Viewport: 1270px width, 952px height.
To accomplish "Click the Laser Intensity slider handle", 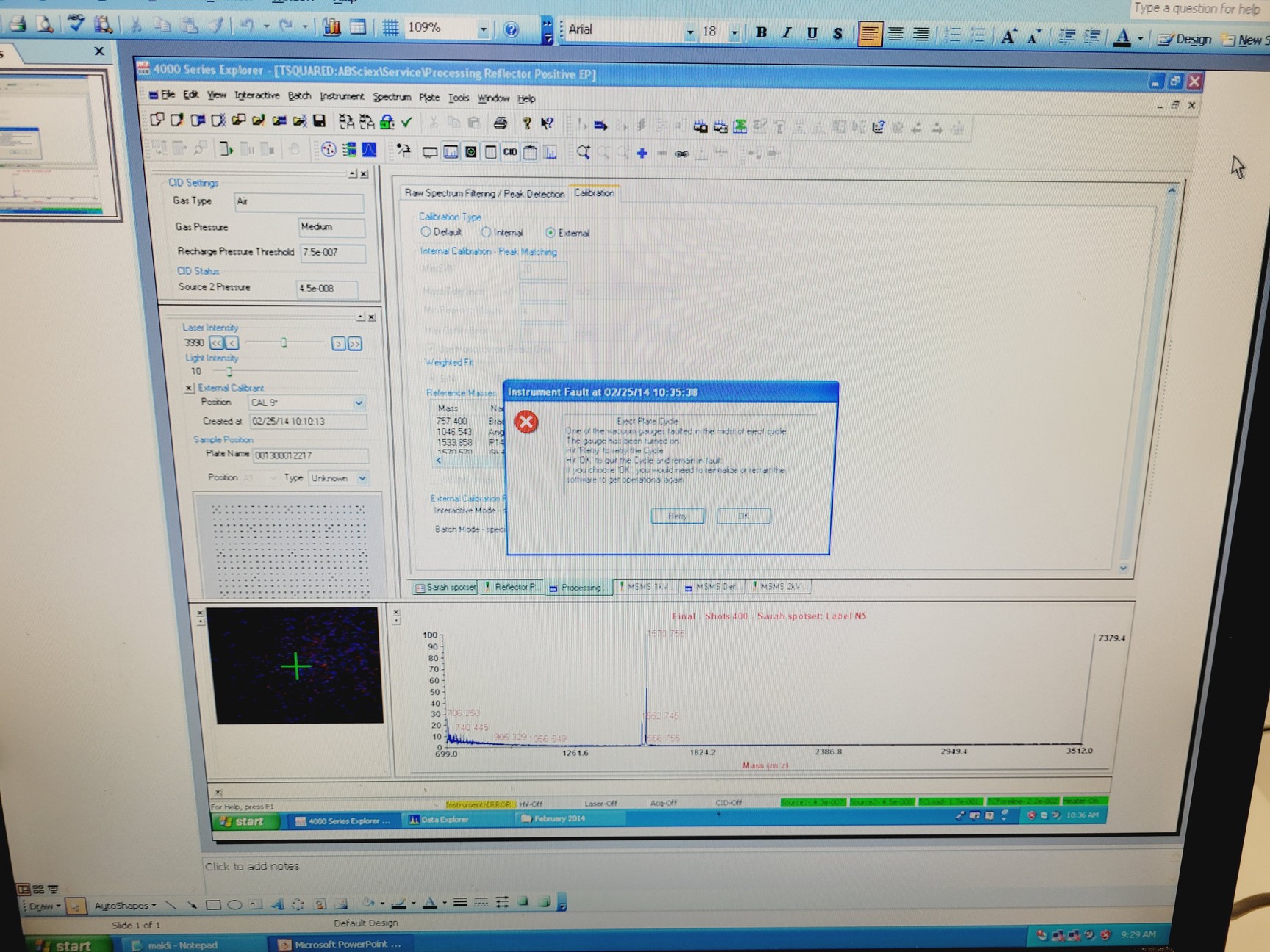I will [x=284, y=343].
